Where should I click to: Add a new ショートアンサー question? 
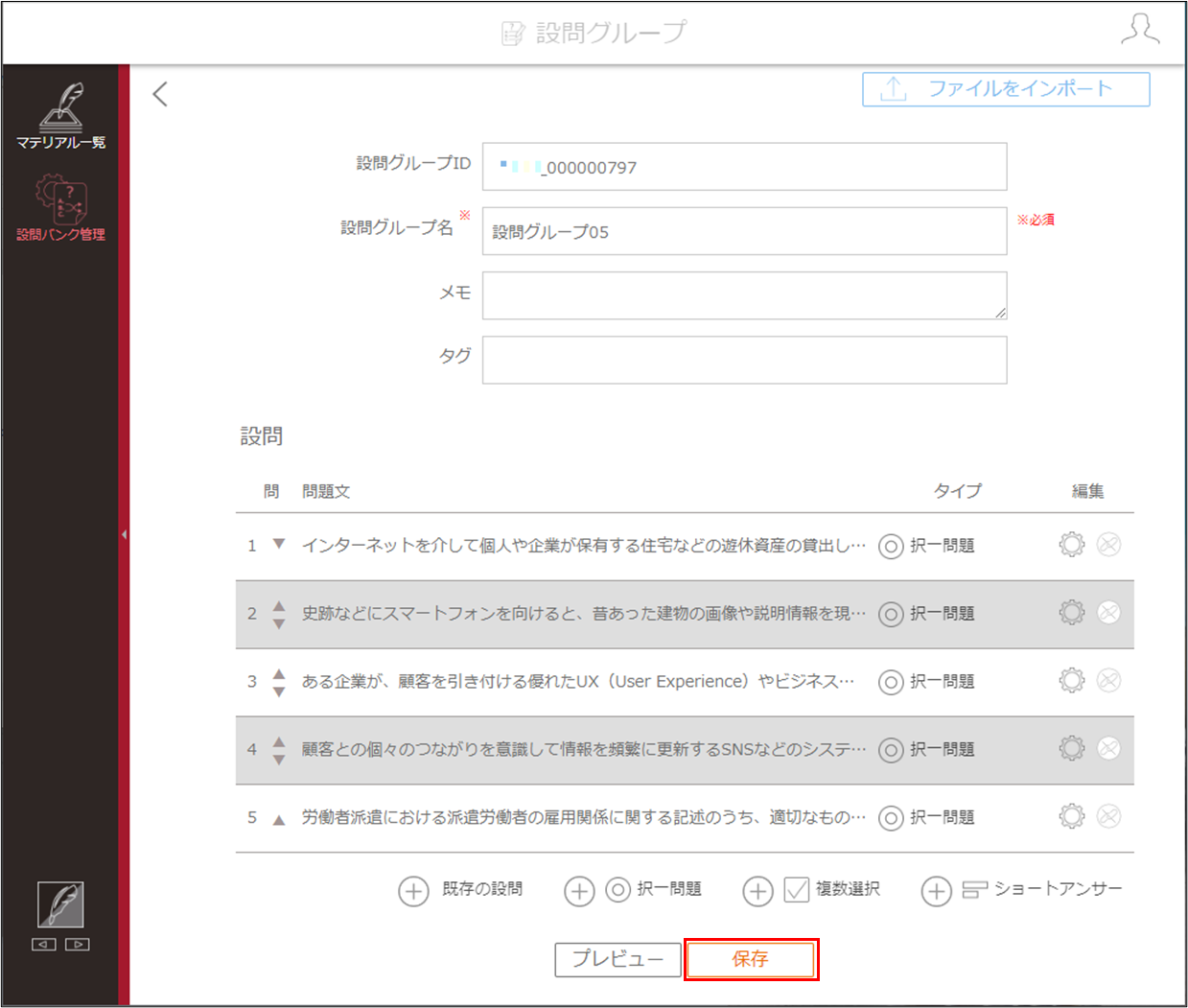936,891
